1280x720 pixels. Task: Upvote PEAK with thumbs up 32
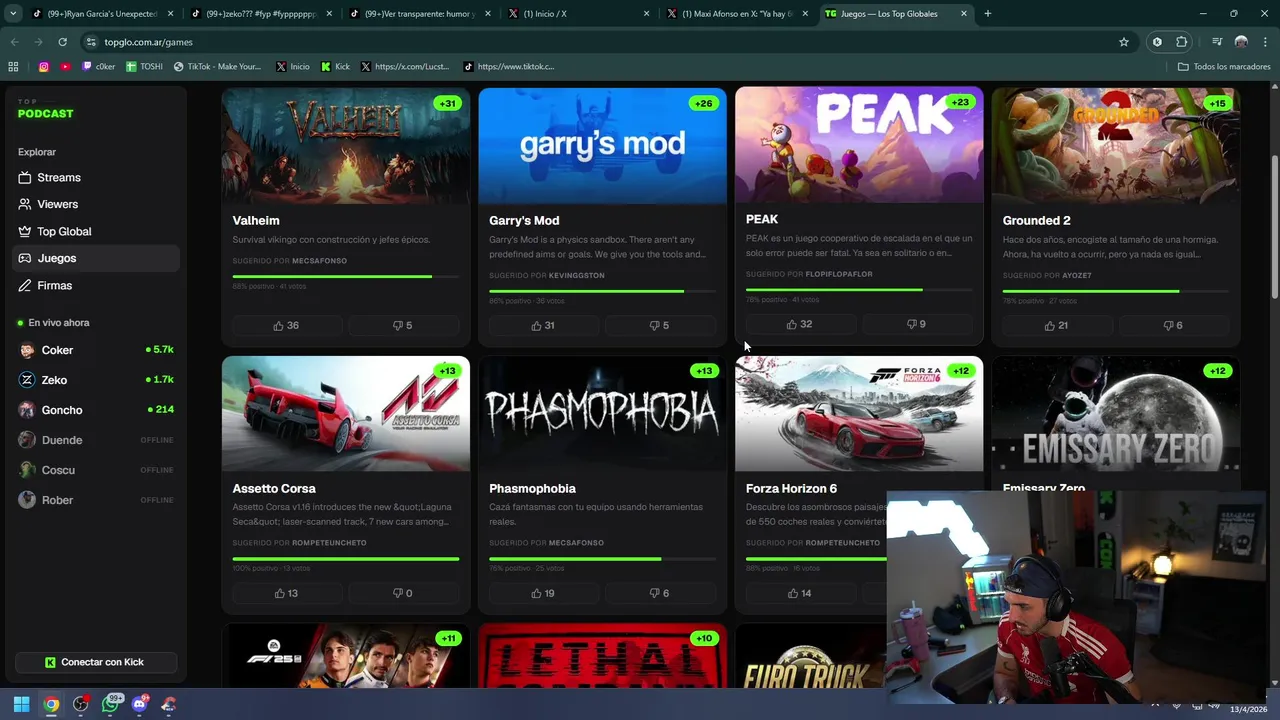coord(800,324)
